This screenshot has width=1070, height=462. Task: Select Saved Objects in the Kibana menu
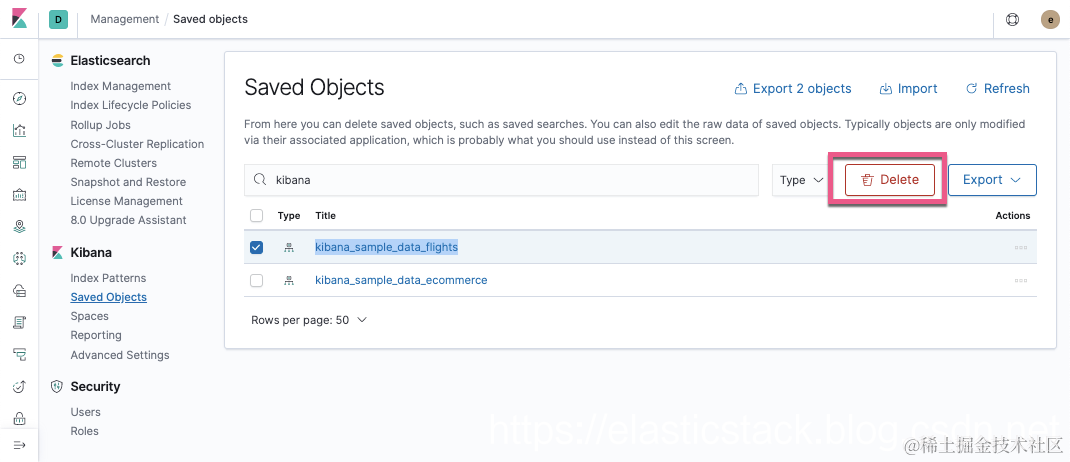pyautogui.click(x=109, y=297)
